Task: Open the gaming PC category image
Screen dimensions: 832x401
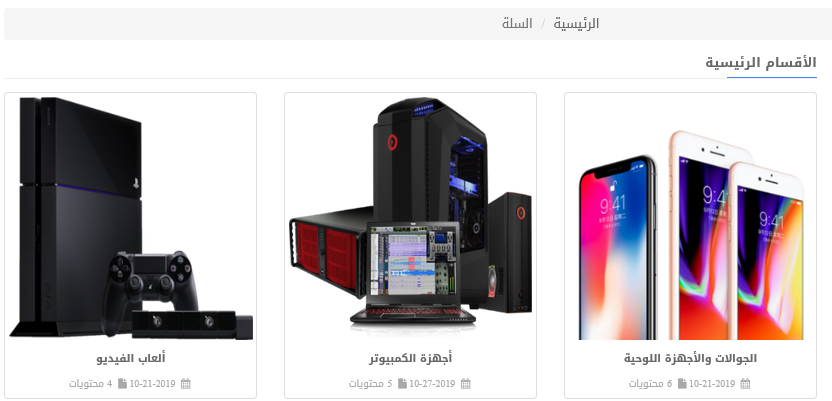Action: coord(410,219)
